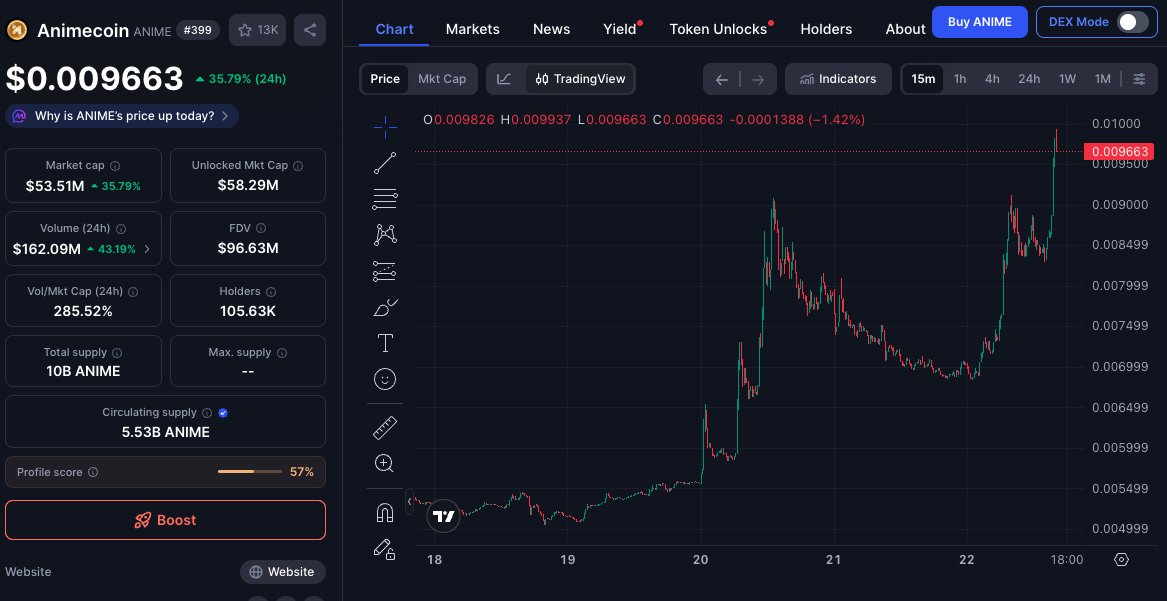Click the Buy ANIME button

(979, 22)
